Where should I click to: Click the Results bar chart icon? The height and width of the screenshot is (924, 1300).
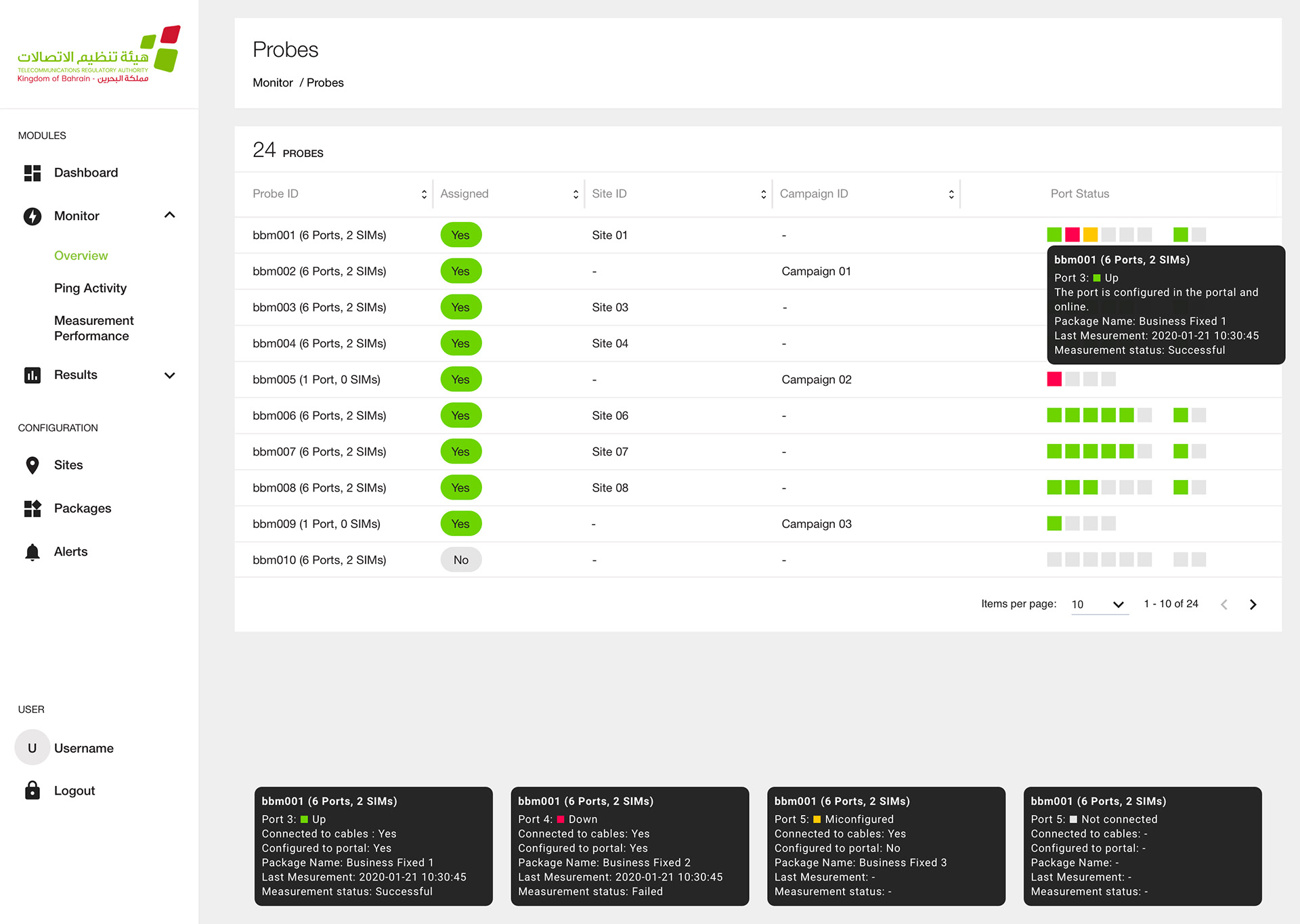pos(32,375)
